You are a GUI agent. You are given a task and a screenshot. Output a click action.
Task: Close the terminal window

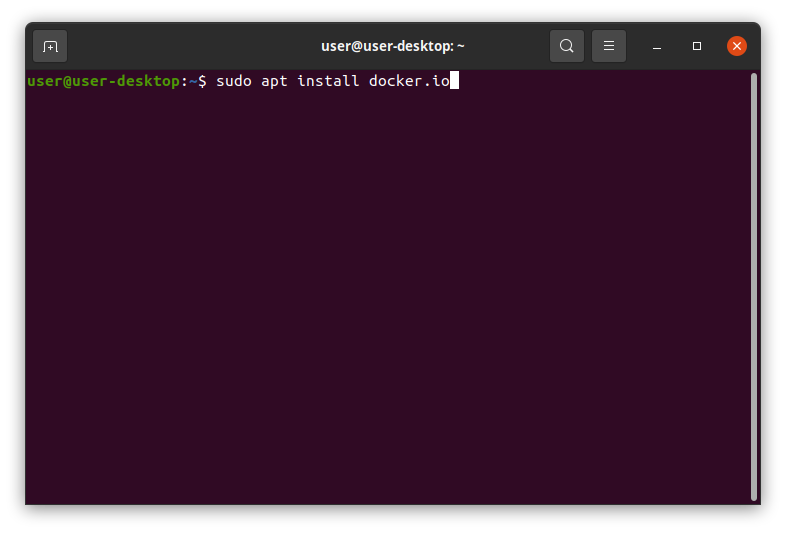737,46
